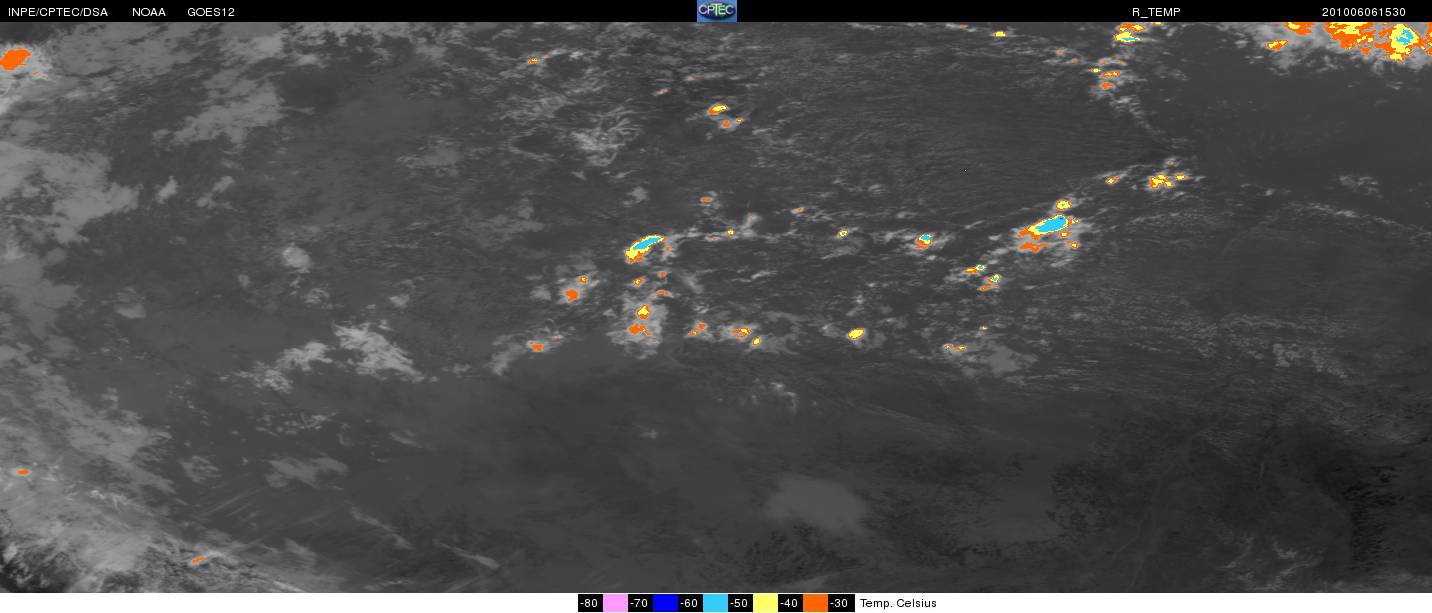Click the R_TEMP product label
The image size is (1432, 613).
[1156, 12]
